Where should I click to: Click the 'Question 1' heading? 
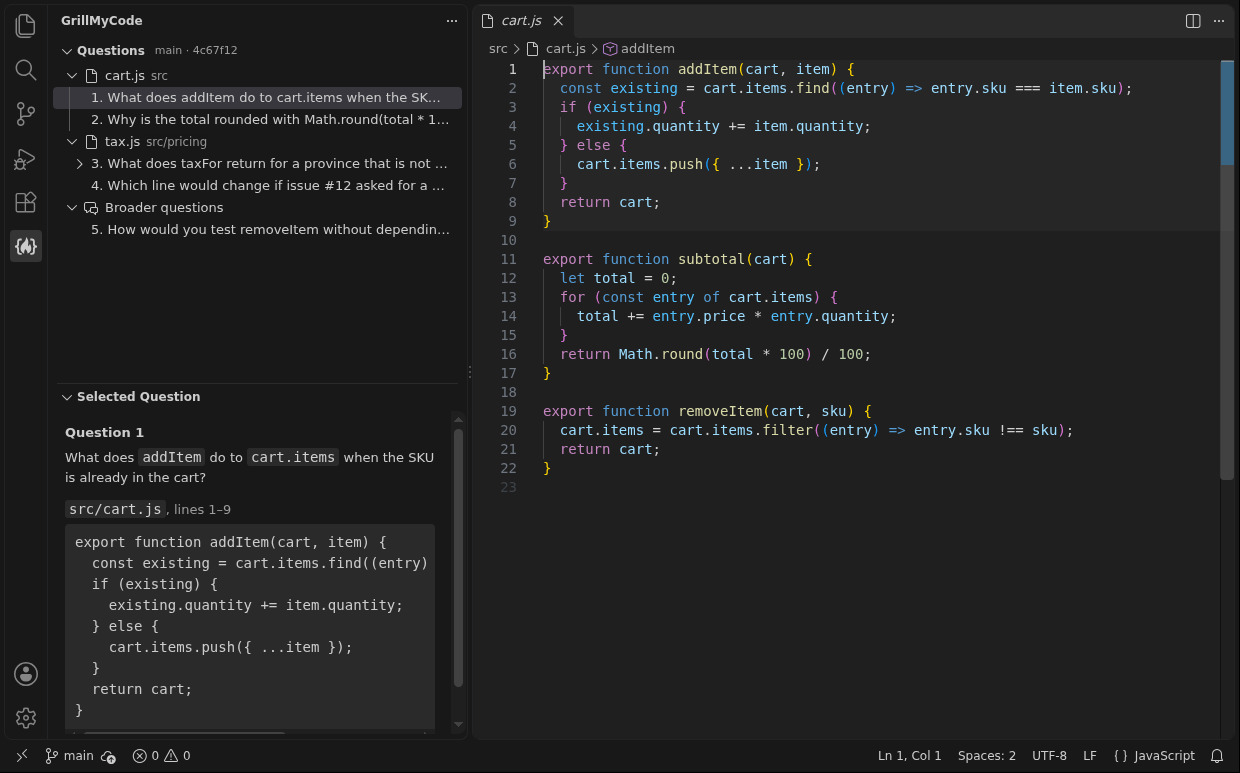tap(104, 433)
